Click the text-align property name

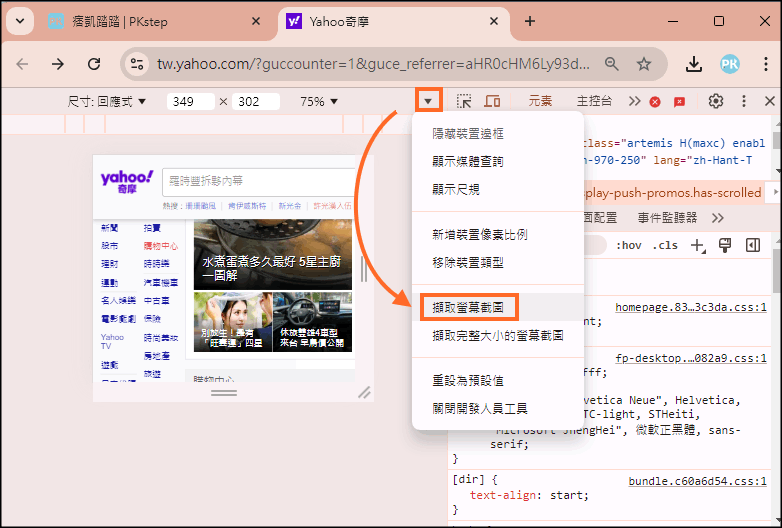(501, 495)
